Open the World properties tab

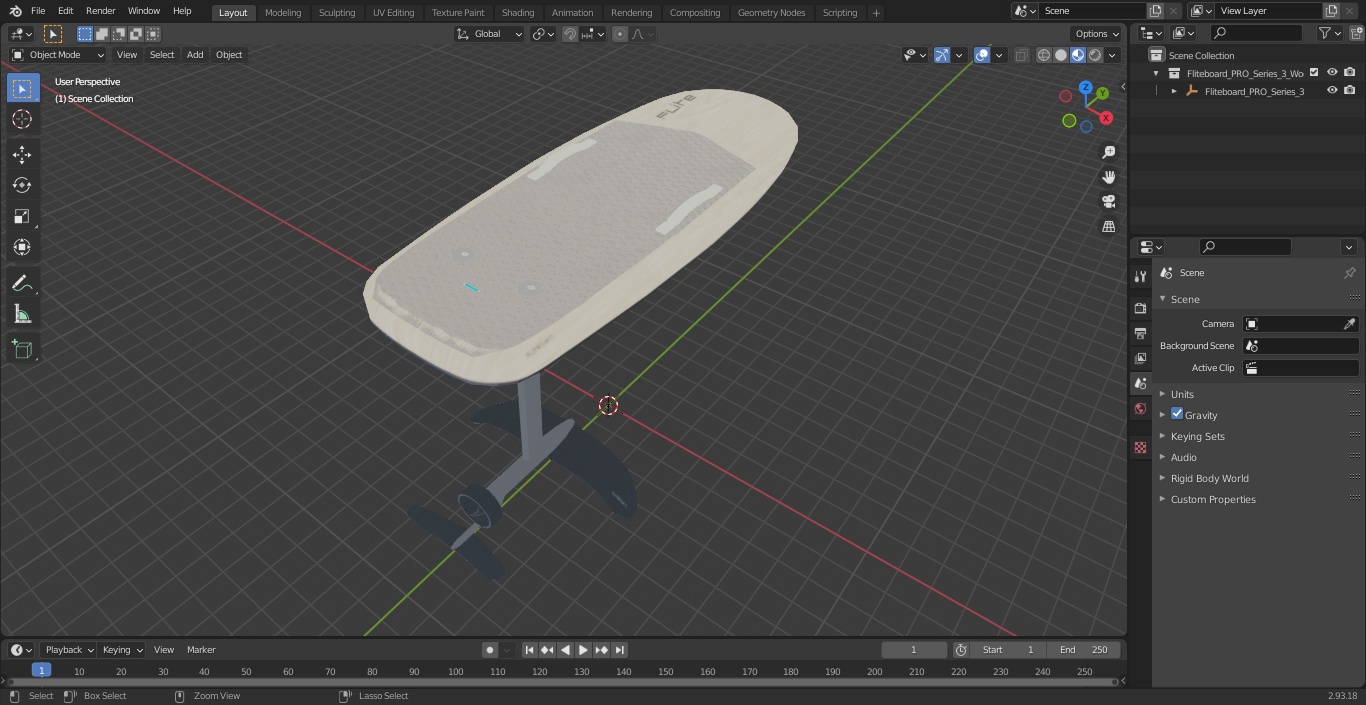(1140, 409)
